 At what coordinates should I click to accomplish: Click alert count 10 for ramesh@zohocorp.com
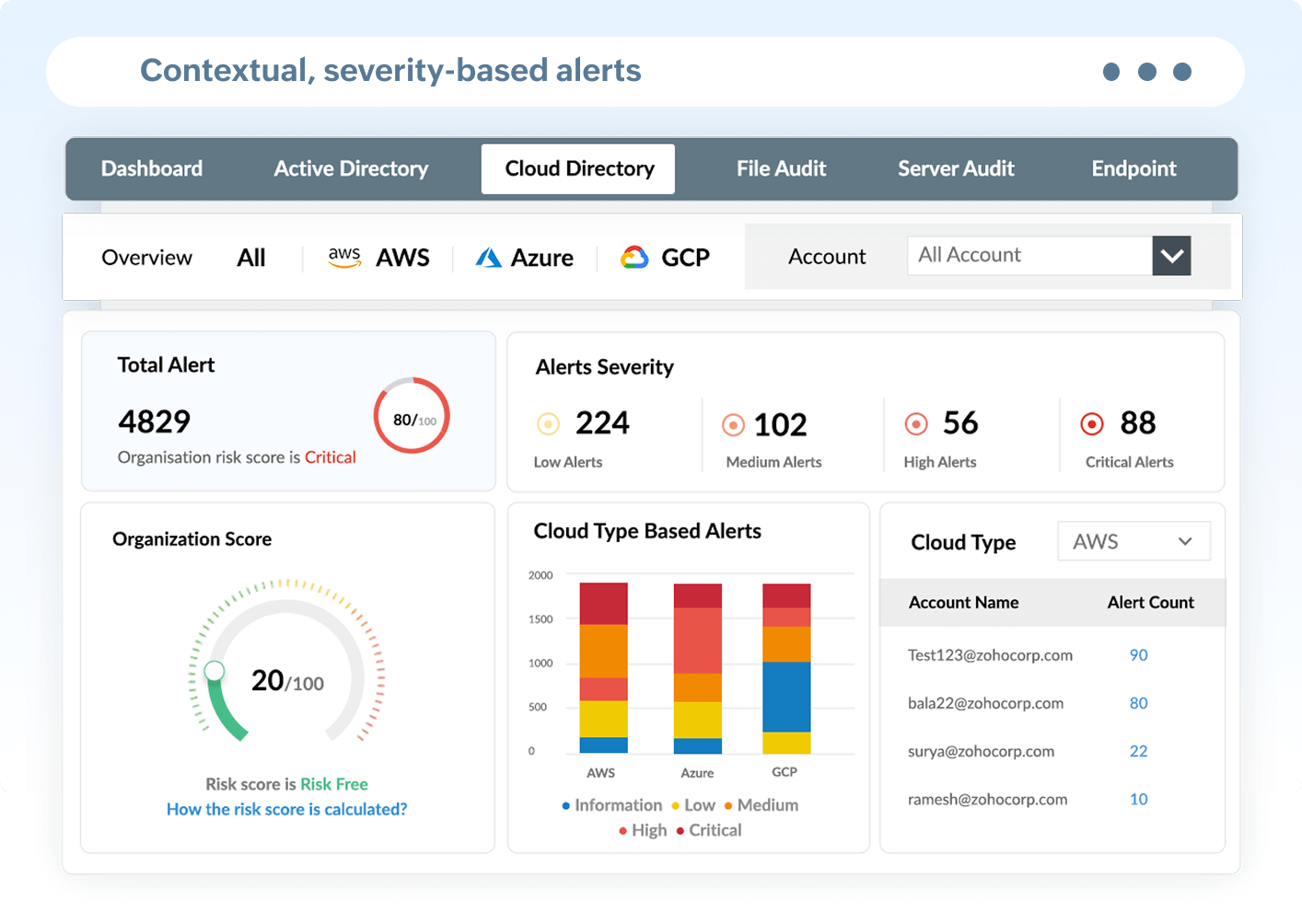pyautogui.click(x=1139, y=799)
